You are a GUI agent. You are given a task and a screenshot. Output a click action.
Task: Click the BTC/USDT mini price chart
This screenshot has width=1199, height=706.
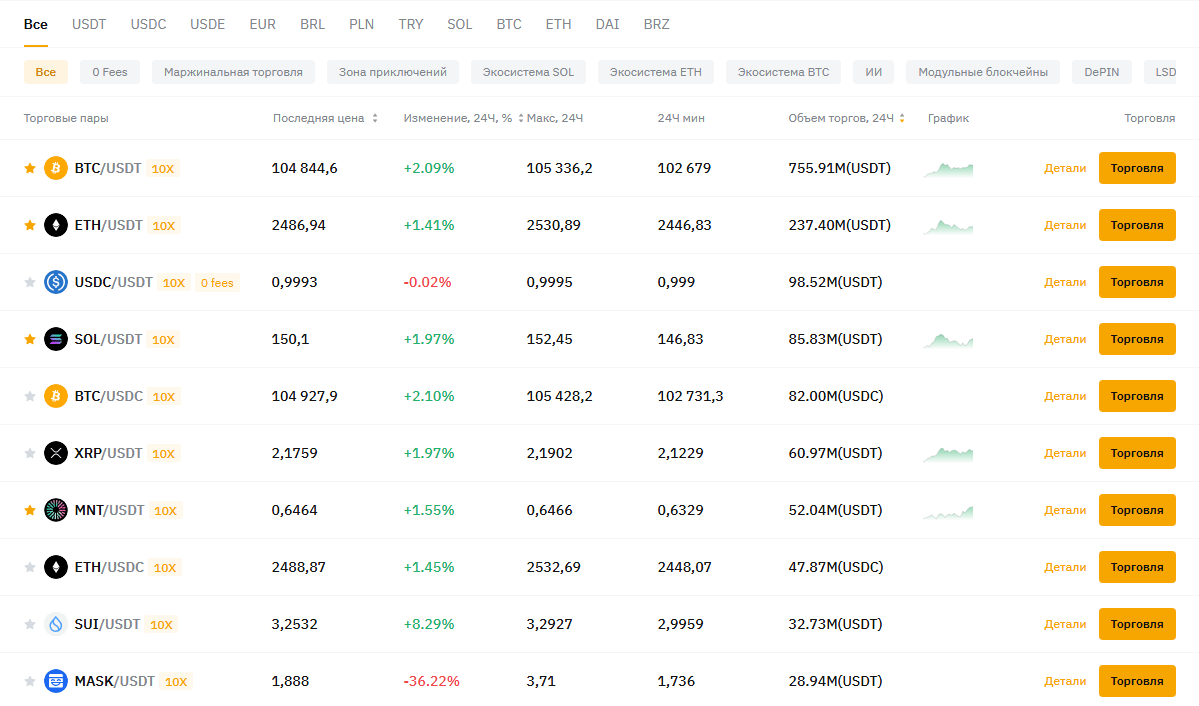click(x=948, y=169)
